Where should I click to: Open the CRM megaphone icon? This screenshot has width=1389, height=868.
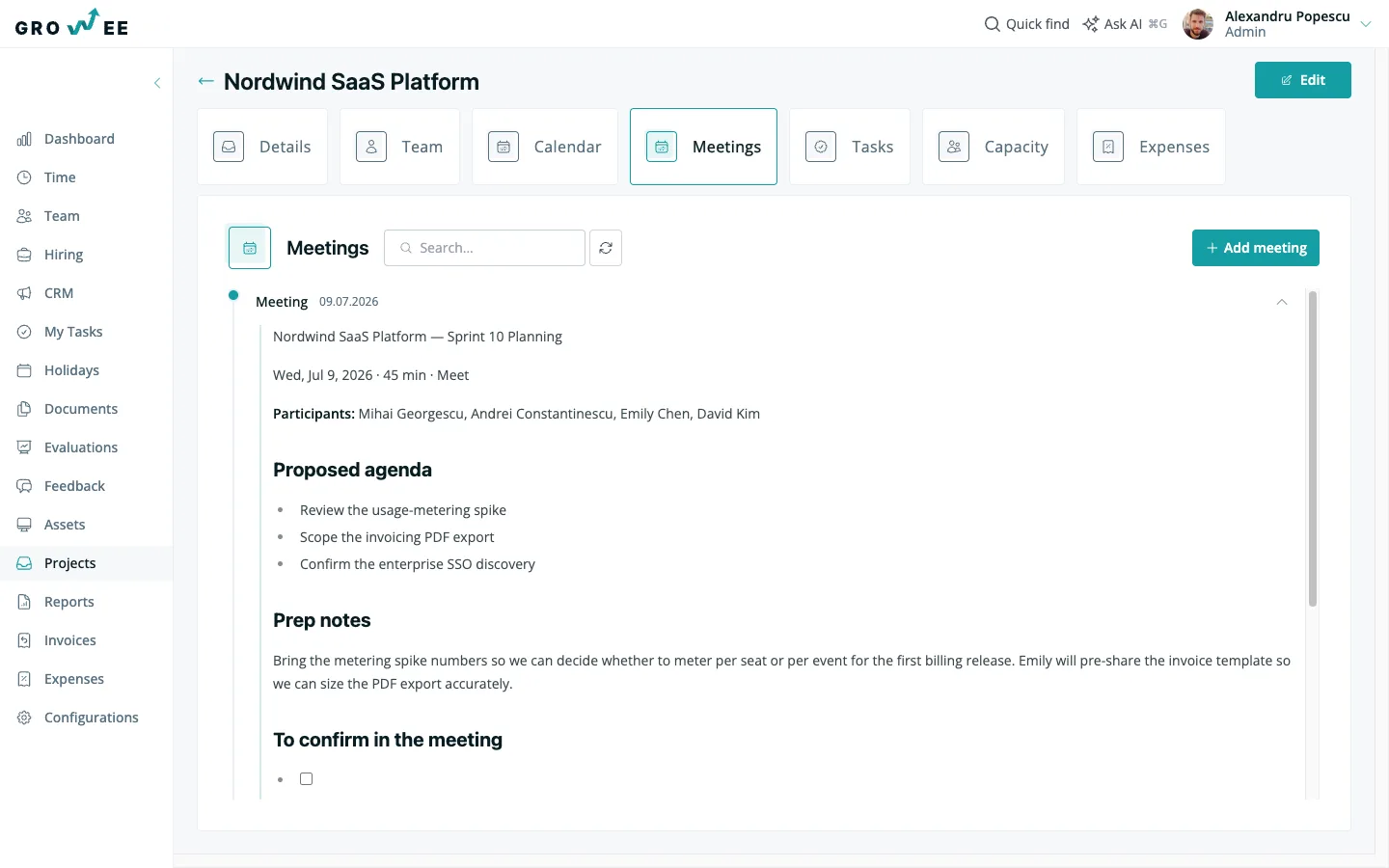click(24, 293)
